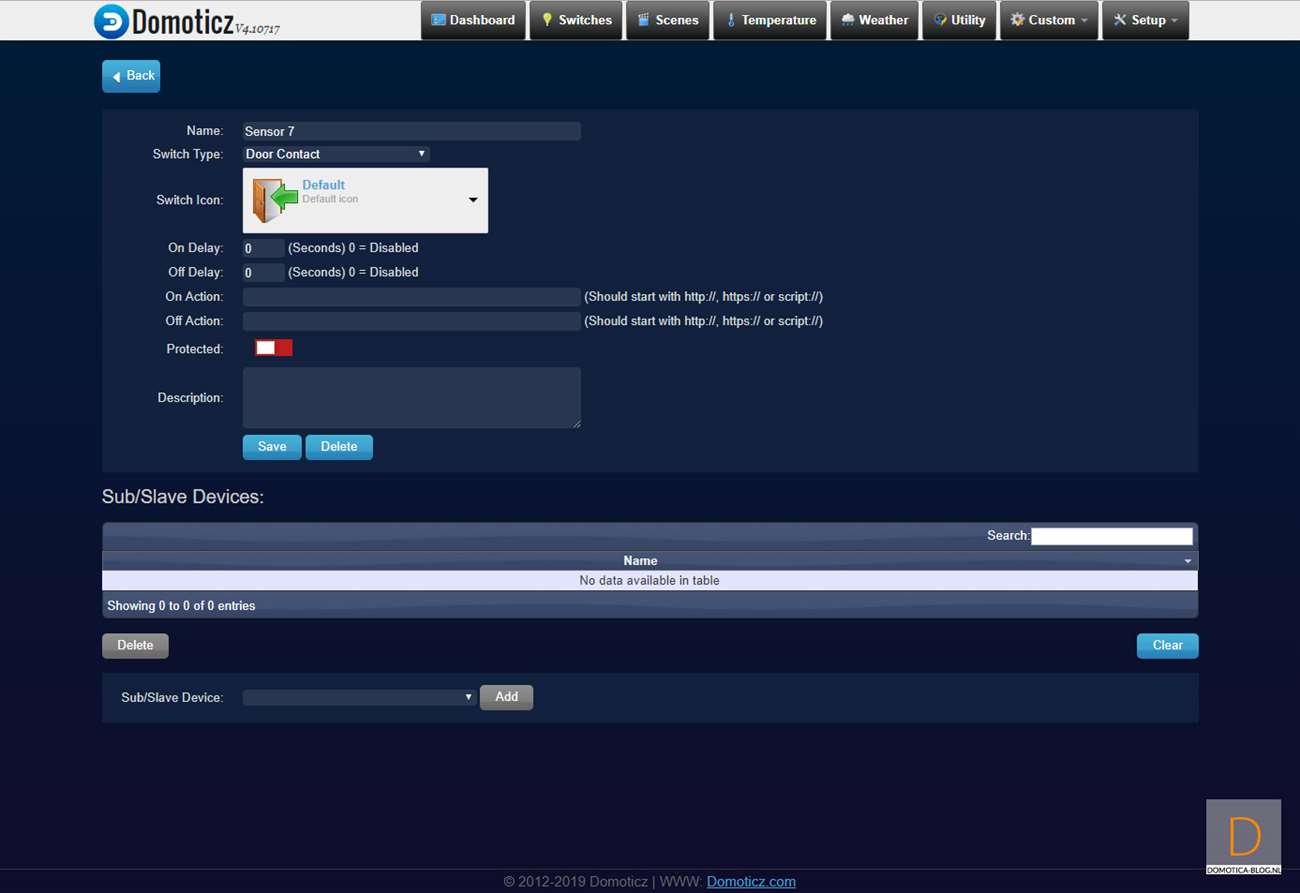Open the Sub/Slave Device dropdown
Screen dimensions: 1300x893
click(359, 697)
